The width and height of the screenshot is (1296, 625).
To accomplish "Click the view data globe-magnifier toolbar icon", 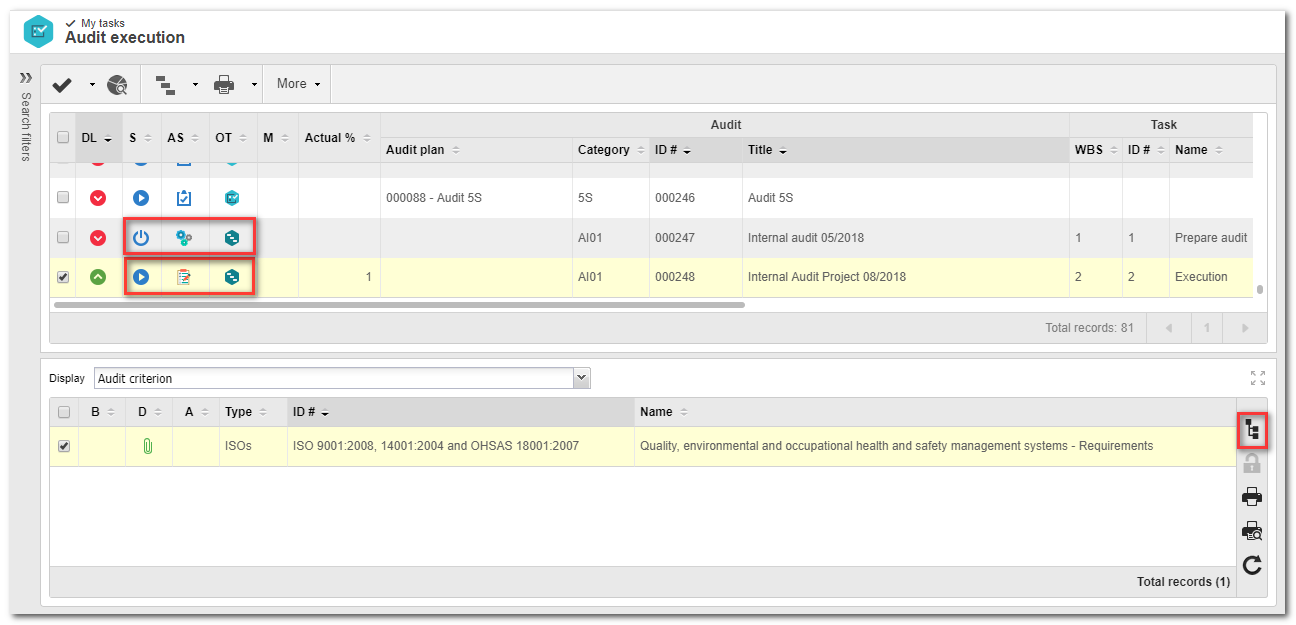I will point(118,85).
